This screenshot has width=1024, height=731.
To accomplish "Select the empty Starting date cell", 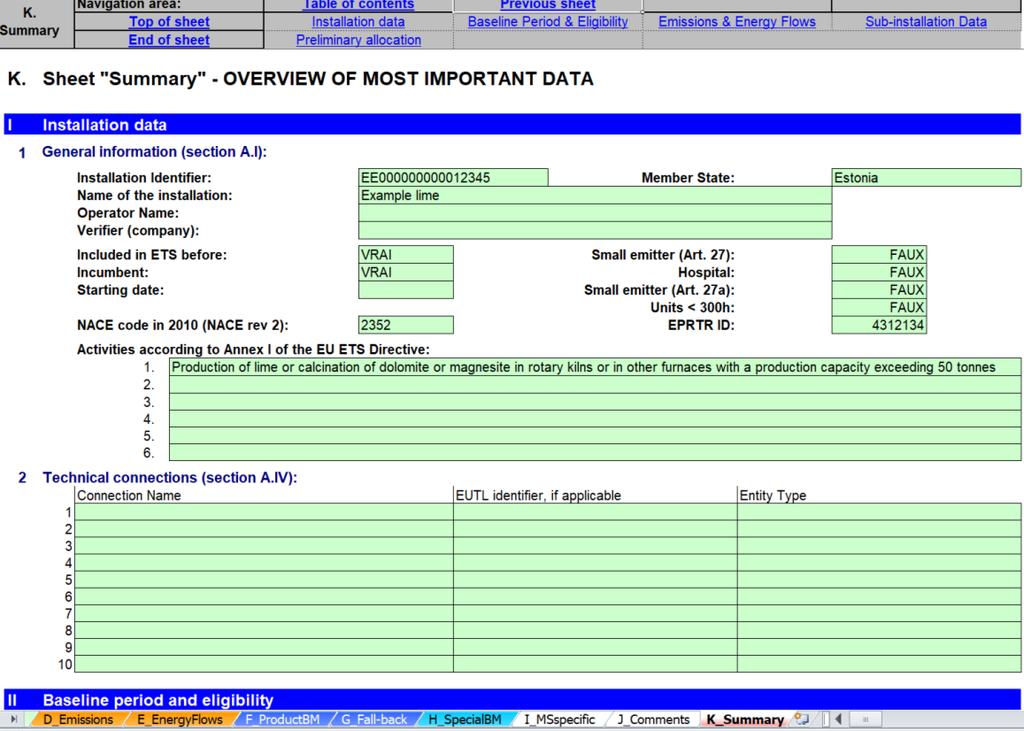I will [406, 290].
